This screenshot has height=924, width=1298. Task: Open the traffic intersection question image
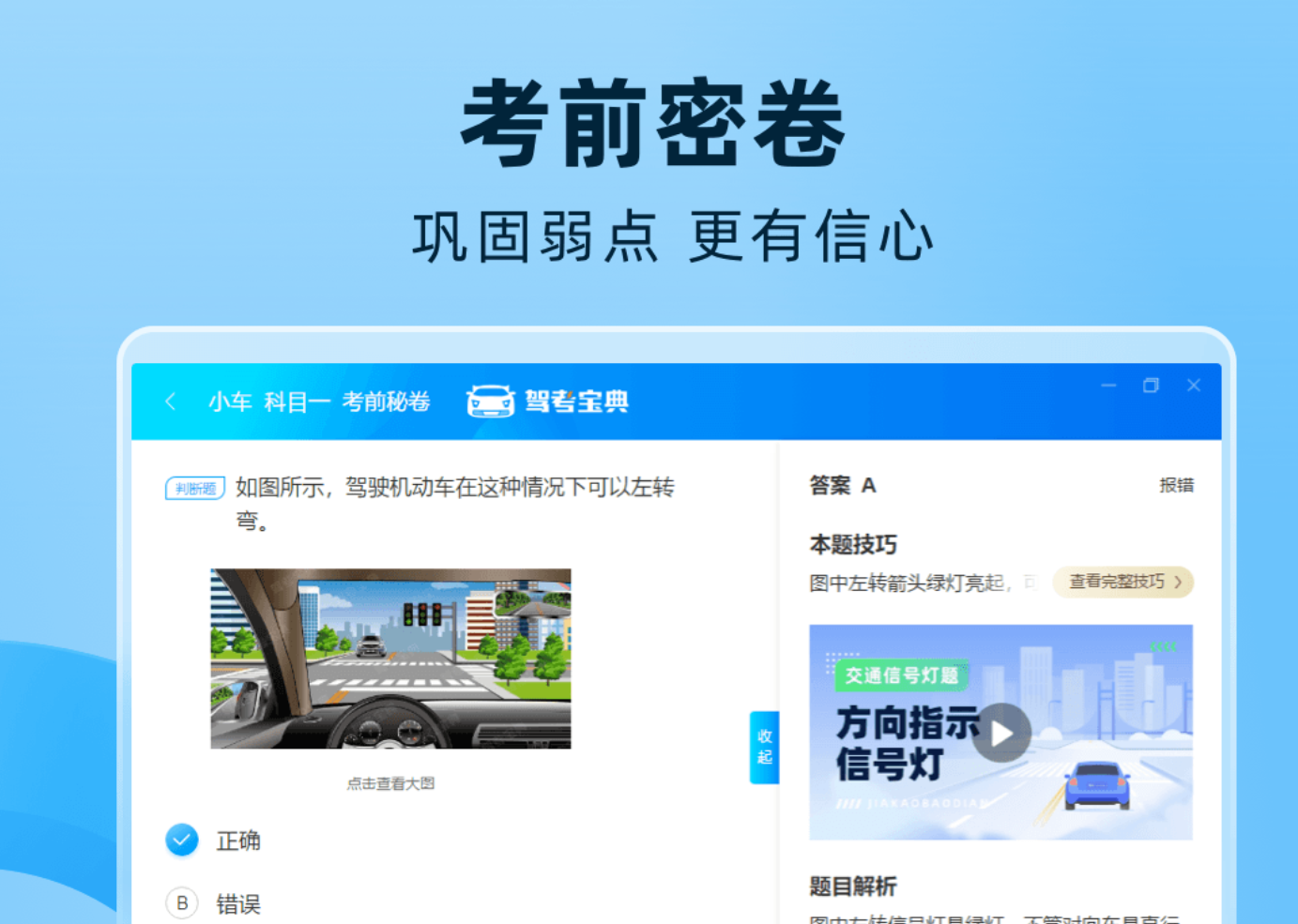point(390,659)
